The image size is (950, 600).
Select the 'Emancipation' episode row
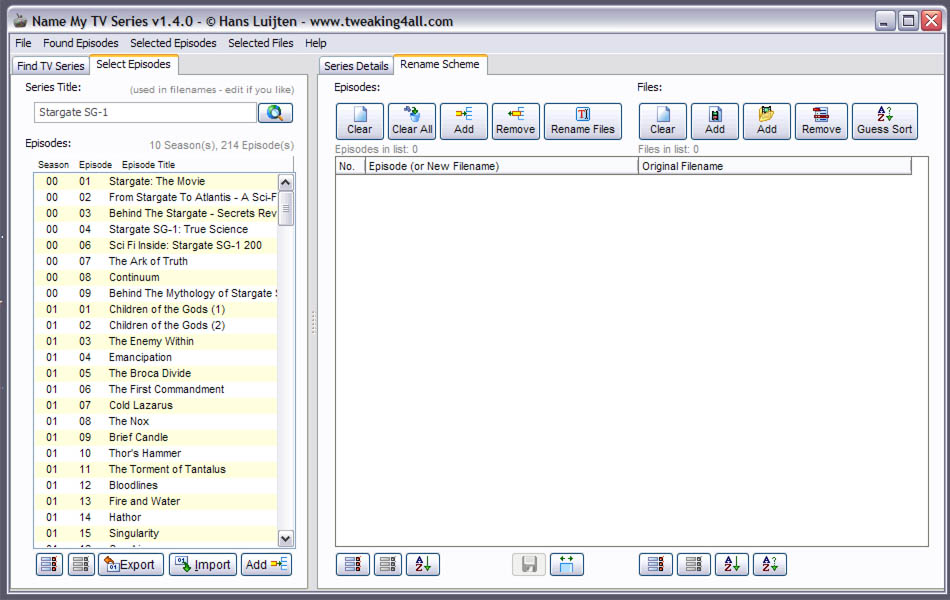(x=156, y=357)
